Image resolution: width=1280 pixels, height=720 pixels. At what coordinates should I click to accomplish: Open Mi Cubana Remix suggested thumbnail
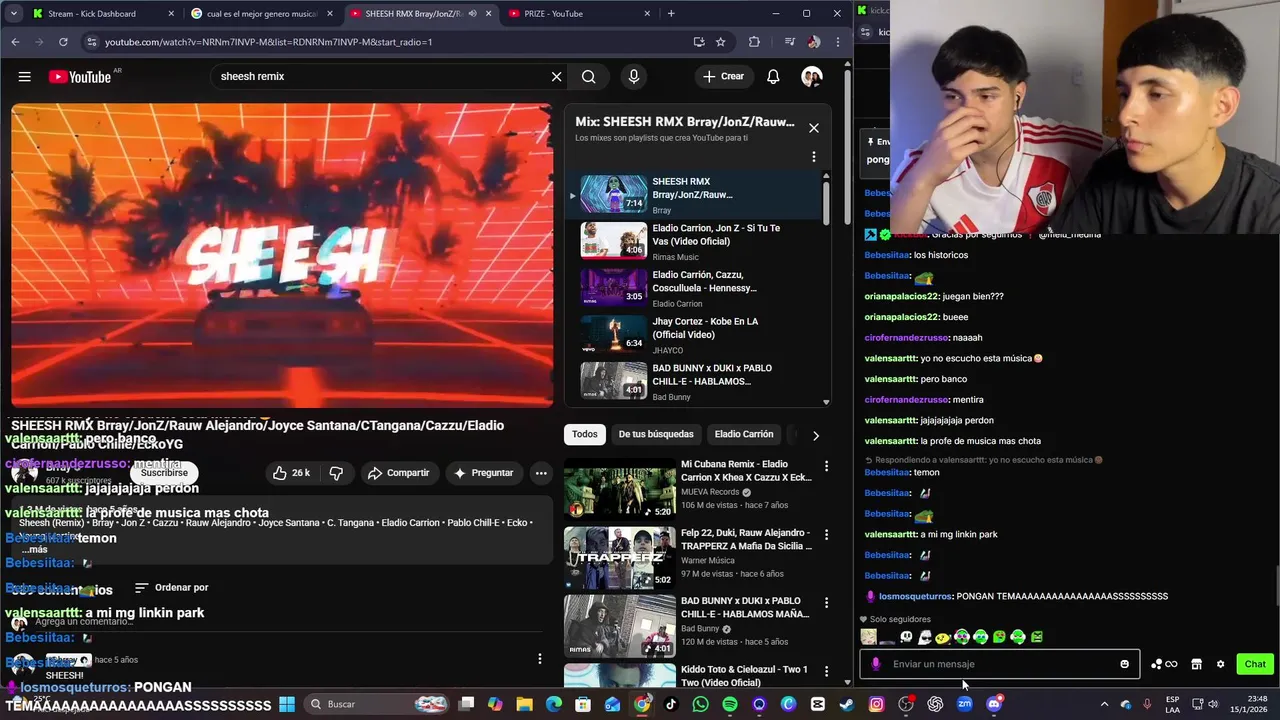pos(620,488)
